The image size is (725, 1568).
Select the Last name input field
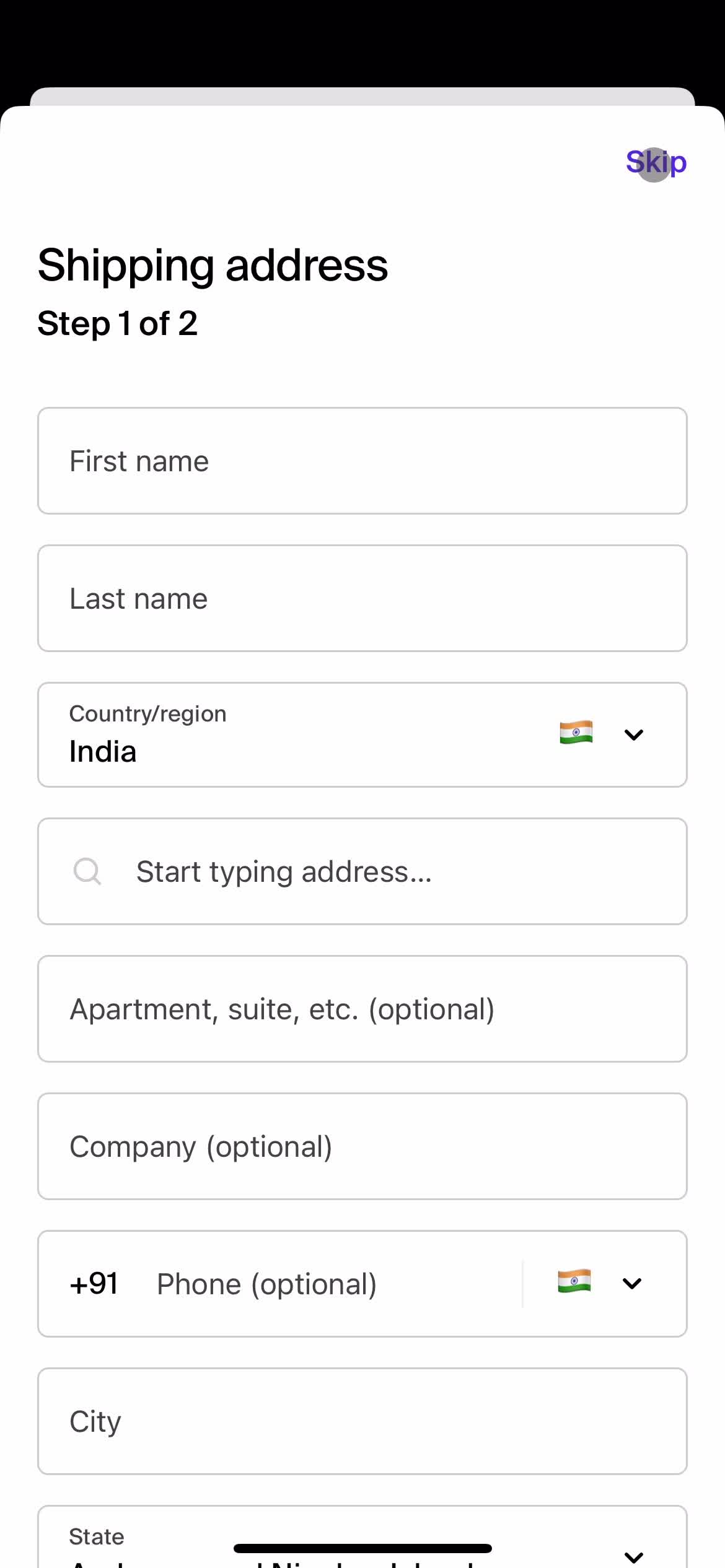[362, 598]
